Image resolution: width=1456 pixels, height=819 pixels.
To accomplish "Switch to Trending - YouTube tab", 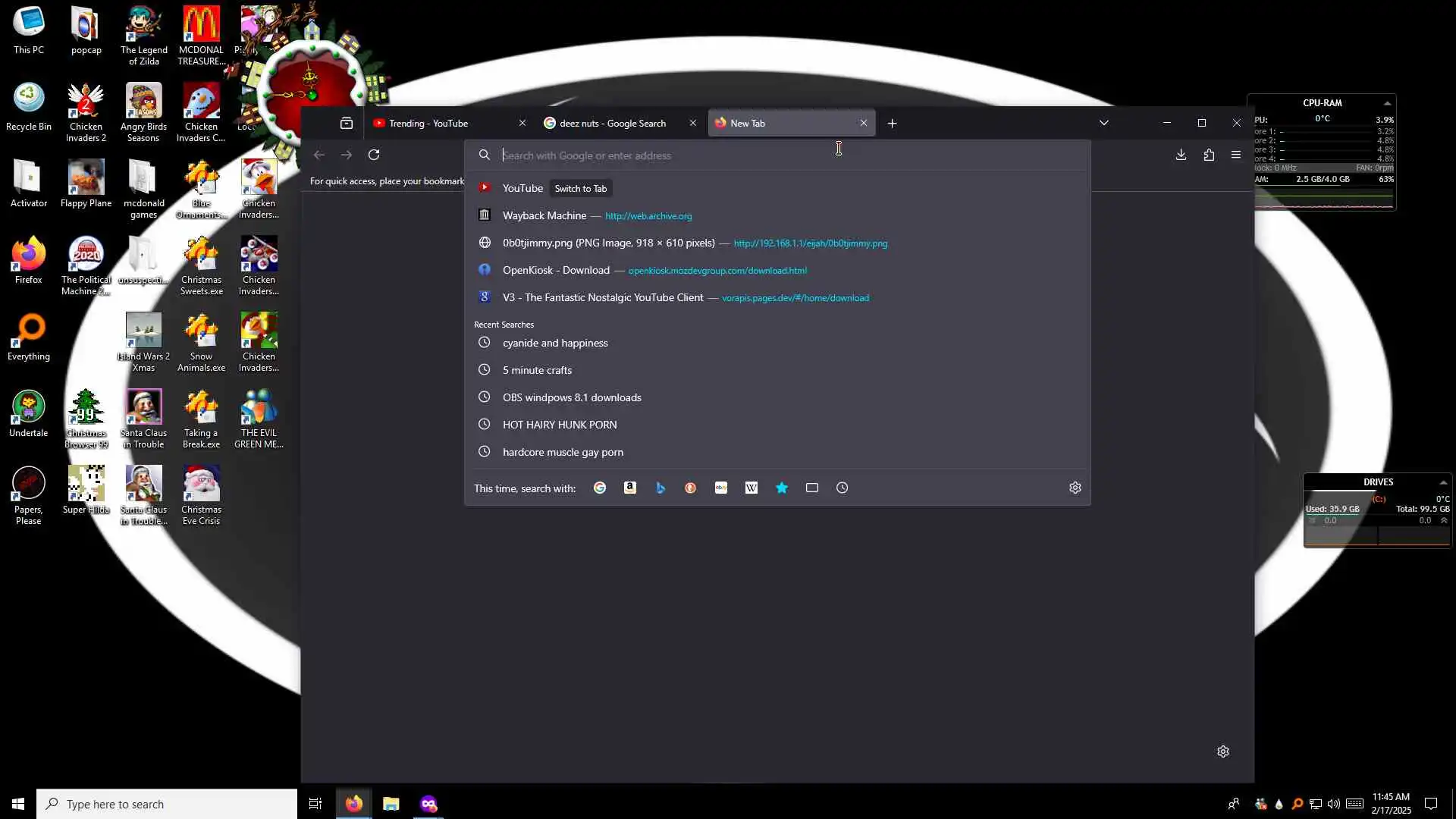I will click(x=440, y=123).
